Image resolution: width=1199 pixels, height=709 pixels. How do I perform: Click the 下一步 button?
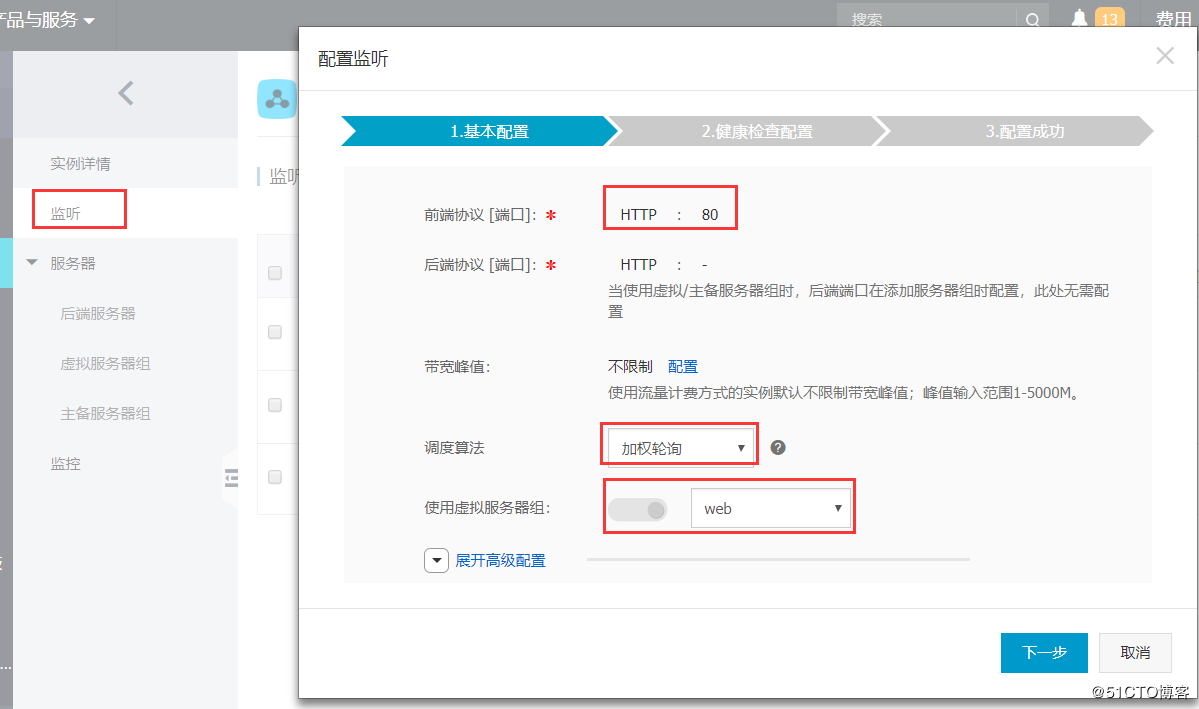(1044, 652)
